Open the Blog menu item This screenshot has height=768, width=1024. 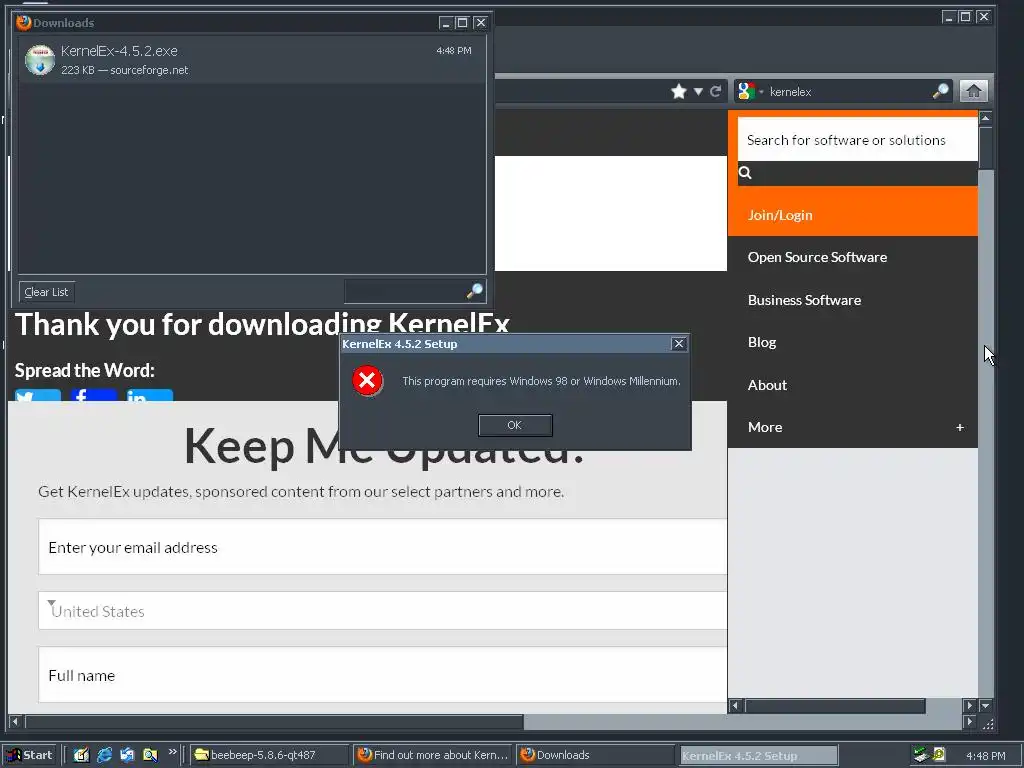pos(761,342)
